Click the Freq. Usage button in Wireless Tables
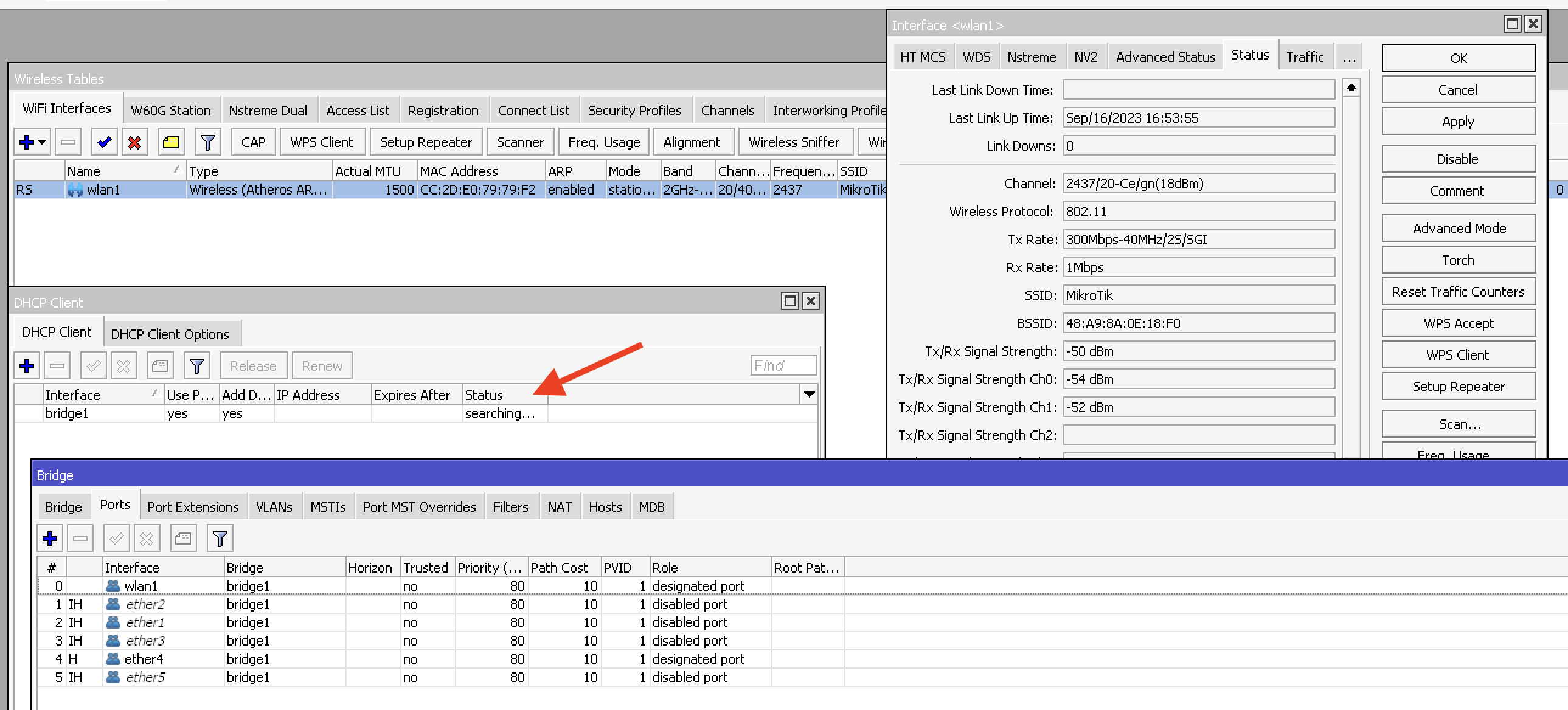This screenshot has width=1568, height=710. 604,142
